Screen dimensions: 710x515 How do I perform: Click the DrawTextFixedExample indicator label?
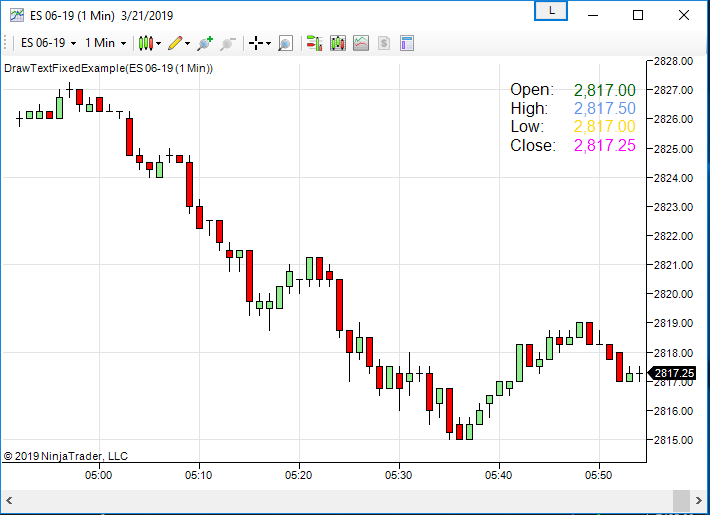pos(109,68)
